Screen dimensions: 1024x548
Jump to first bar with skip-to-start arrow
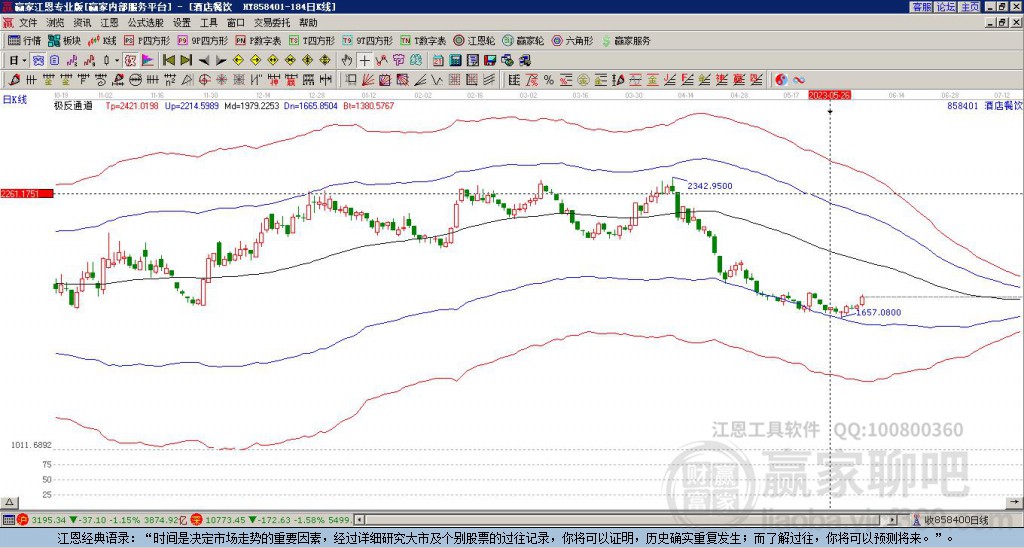[168, 60]
